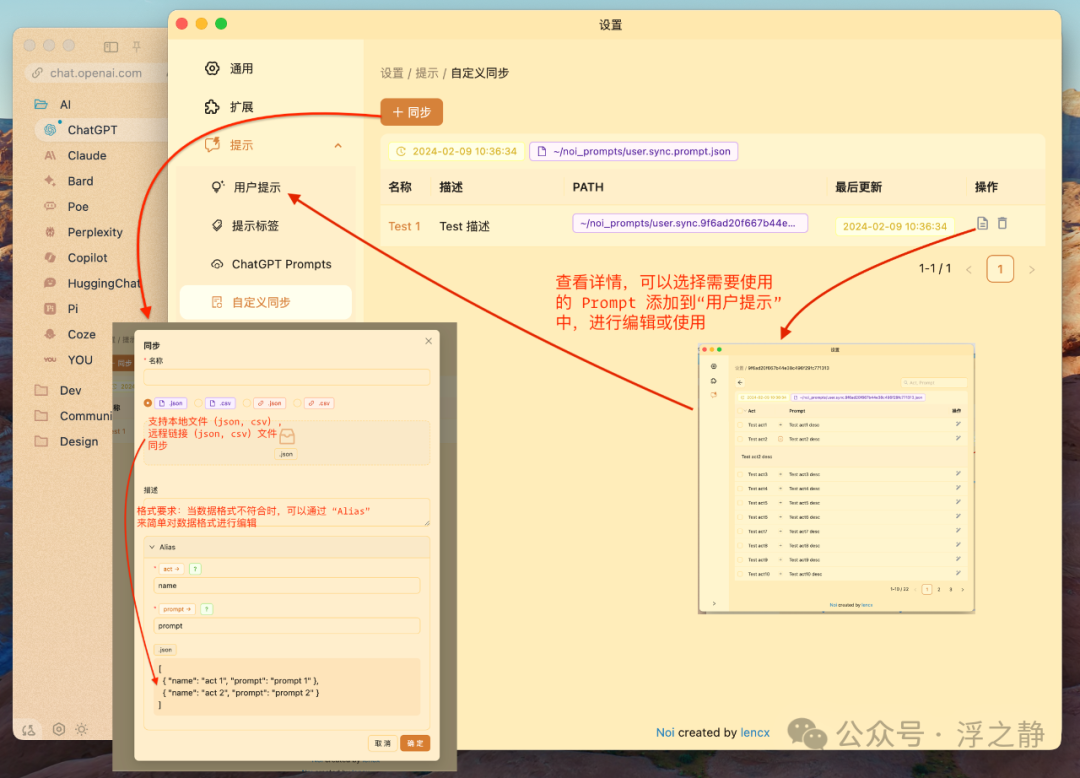The height and width of the screenshot is (778, 1080).
Task: Select the local file .json radio option
Action: click(148, 403)
